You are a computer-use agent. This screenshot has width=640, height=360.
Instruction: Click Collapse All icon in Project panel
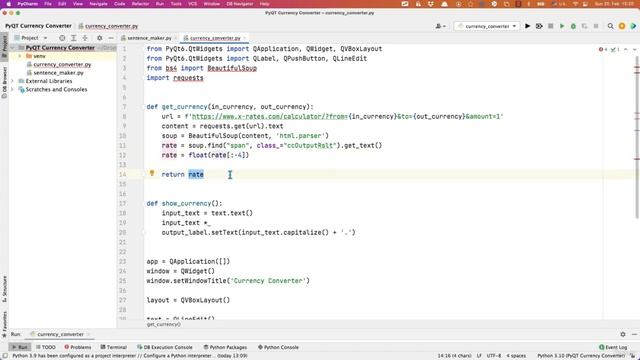point(85,38)
